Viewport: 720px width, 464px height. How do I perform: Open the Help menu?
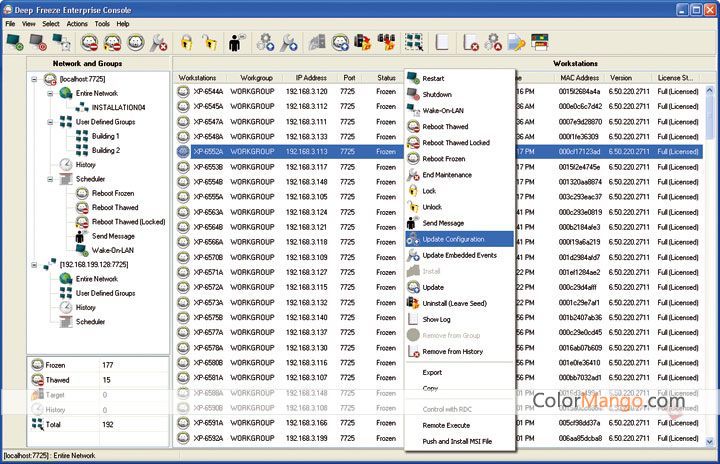pyautogui.click(x=123, y=24)
